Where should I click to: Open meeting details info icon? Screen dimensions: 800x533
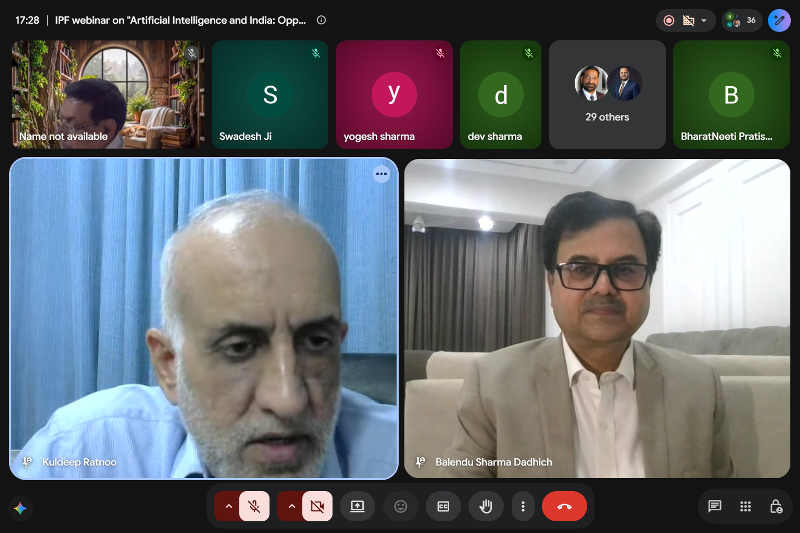pos(321,20)
